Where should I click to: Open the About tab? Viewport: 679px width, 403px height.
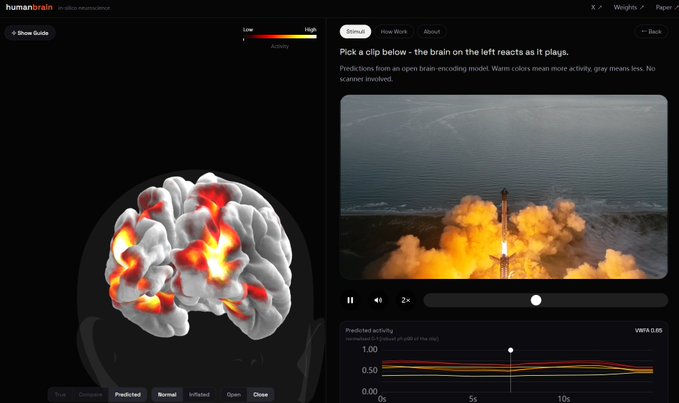coord(431,32)
